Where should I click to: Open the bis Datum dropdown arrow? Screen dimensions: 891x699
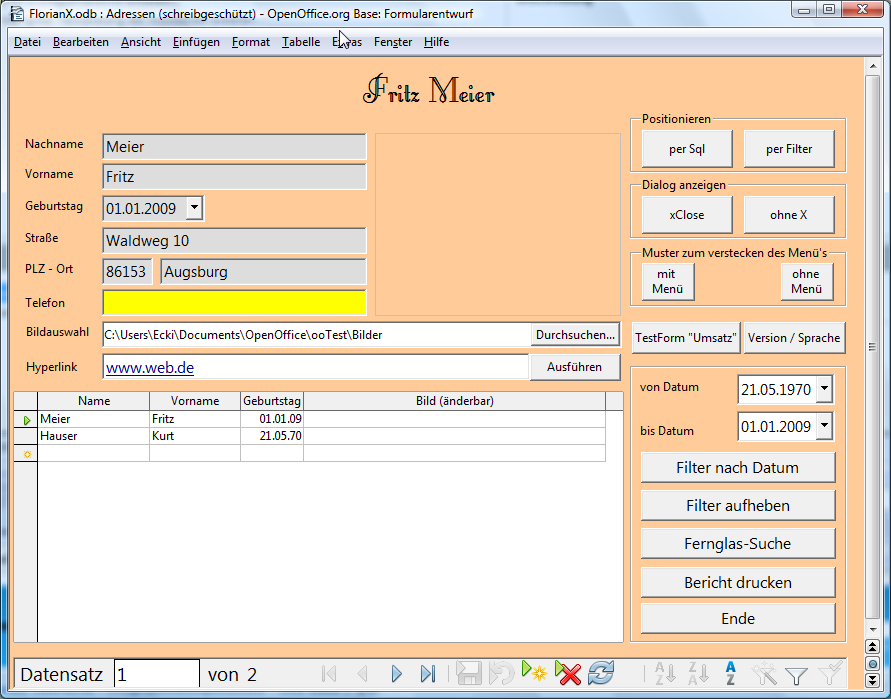824,426
